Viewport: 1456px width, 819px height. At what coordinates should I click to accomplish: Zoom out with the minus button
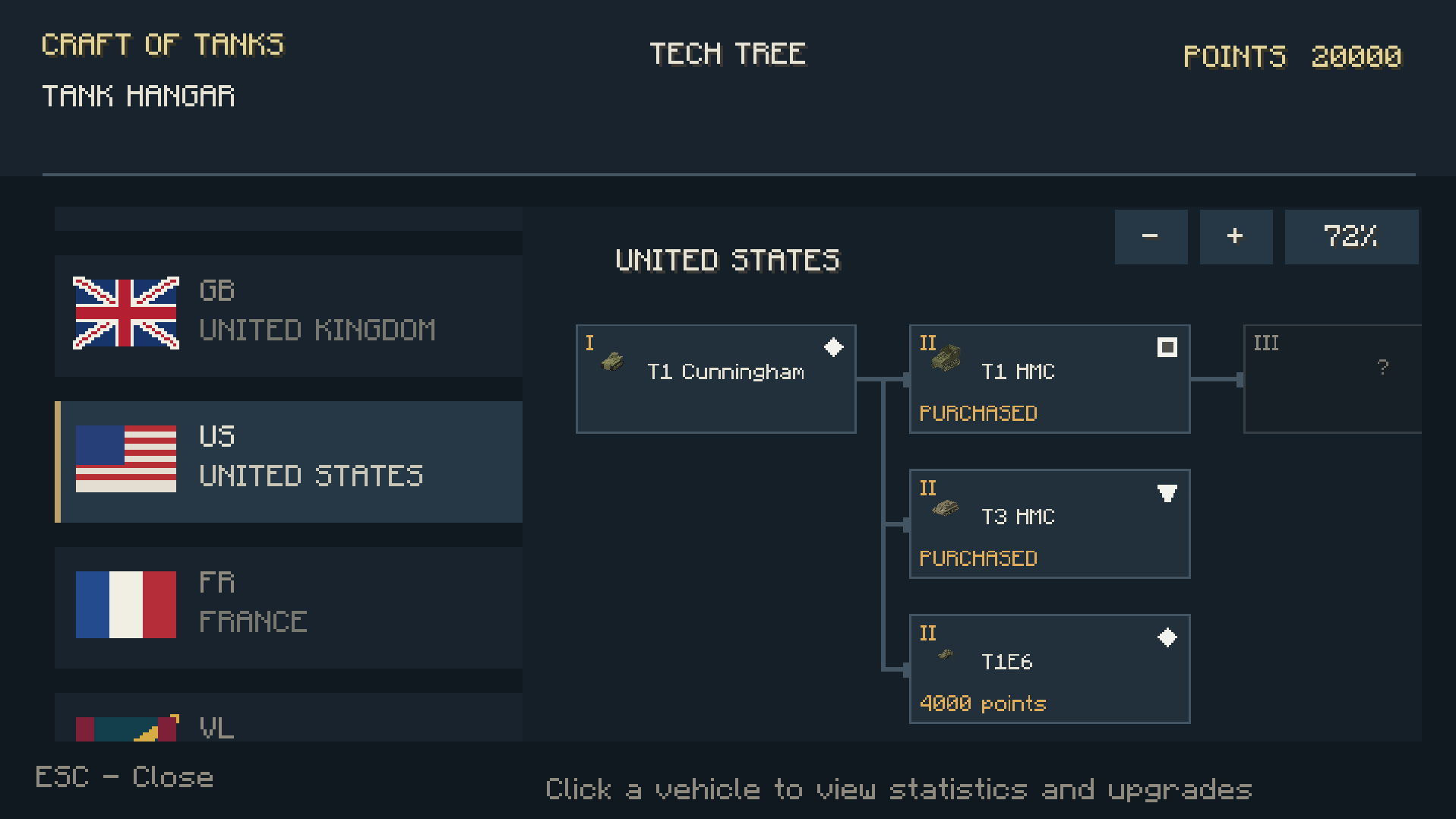coord(1151,237)
